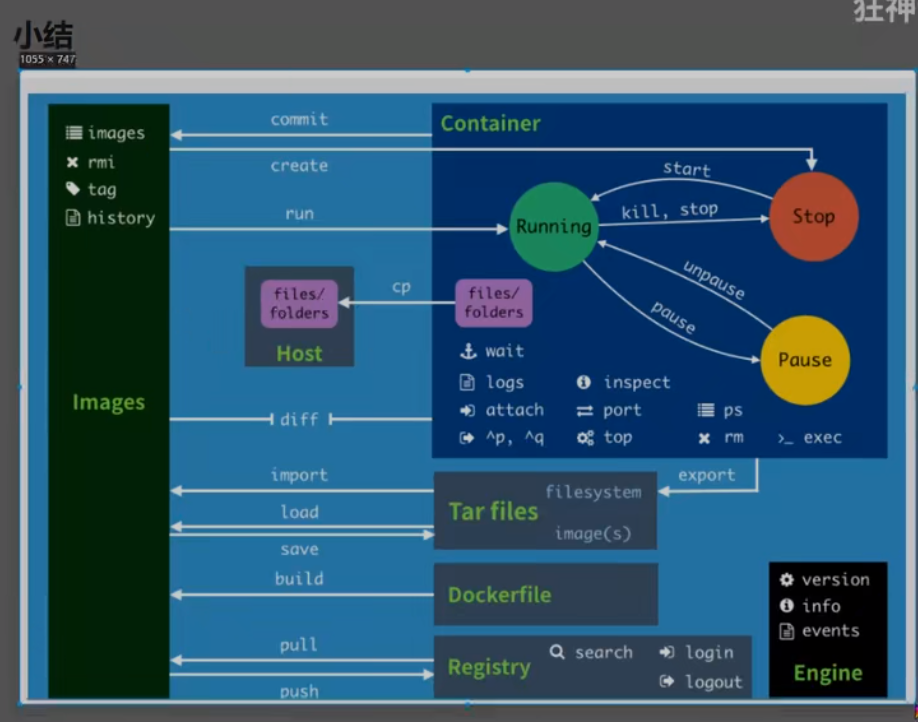Click the 'save' arrow label
This screenshot has height=722, width=918.
(299, 549)
